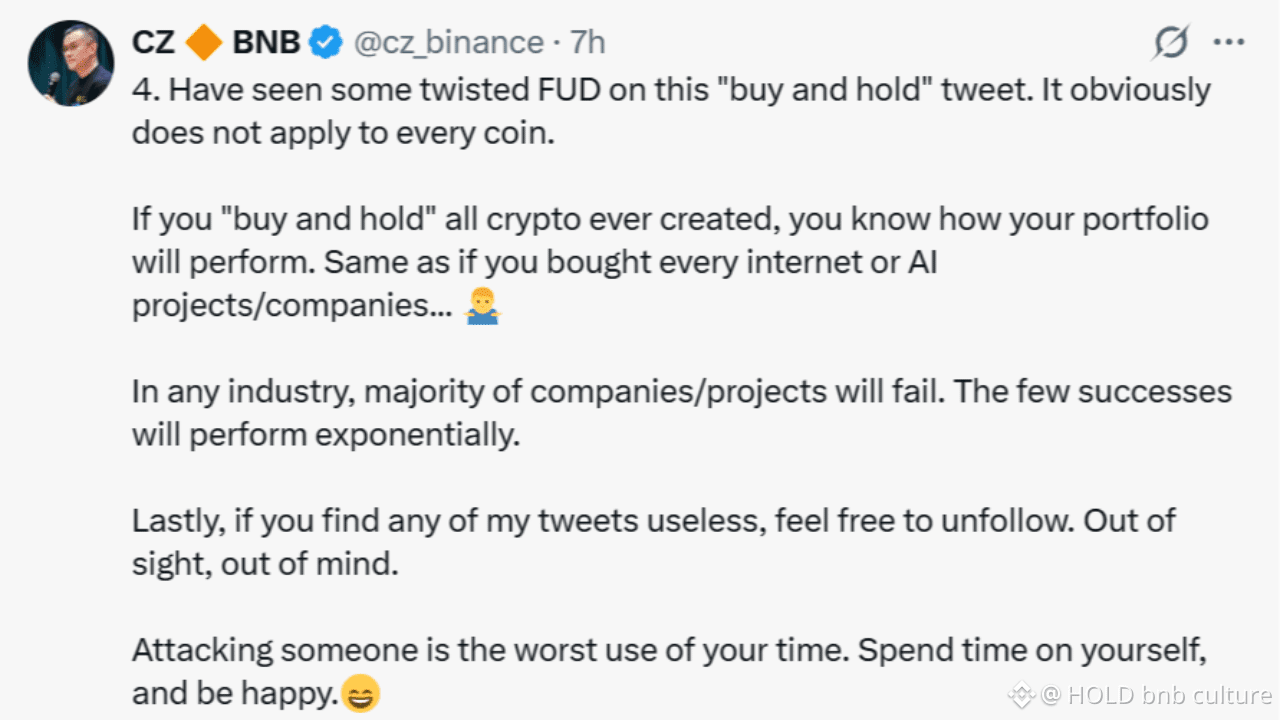The image size is (1280, 720).
Task: Click the "twisted FUD" opening paragraph
Action: click(x=670, y=111)
